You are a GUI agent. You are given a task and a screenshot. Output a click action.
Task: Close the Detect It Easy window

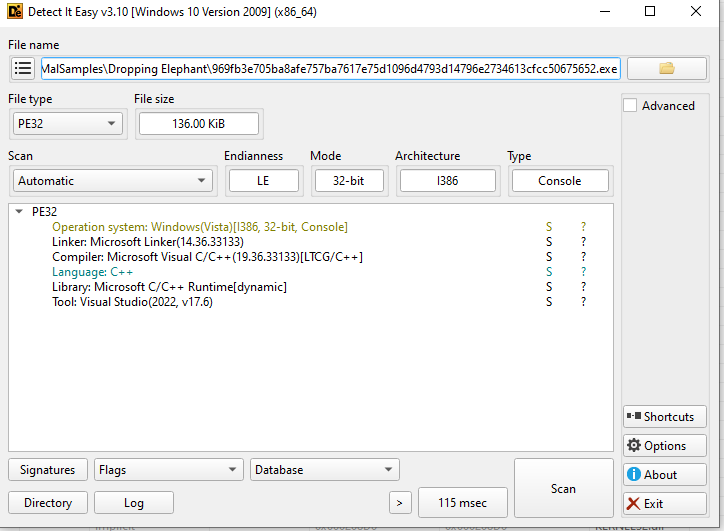696,12
